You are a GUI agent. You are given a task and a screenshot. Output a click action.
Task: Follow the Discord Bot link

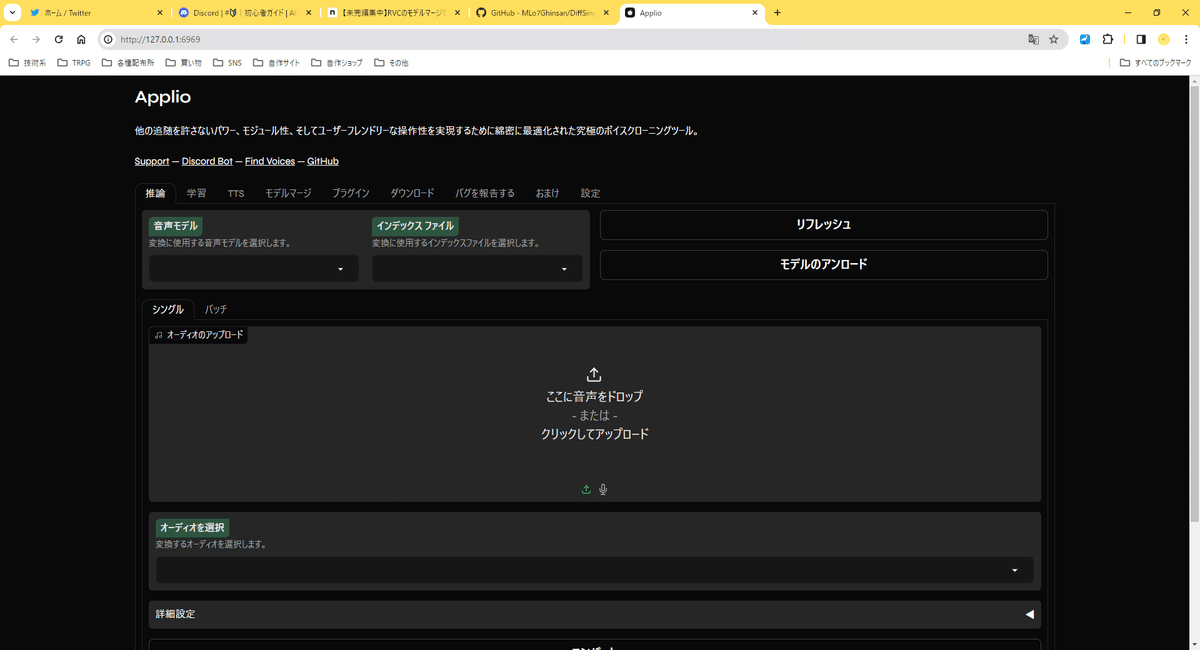click(x=207, y=161)
